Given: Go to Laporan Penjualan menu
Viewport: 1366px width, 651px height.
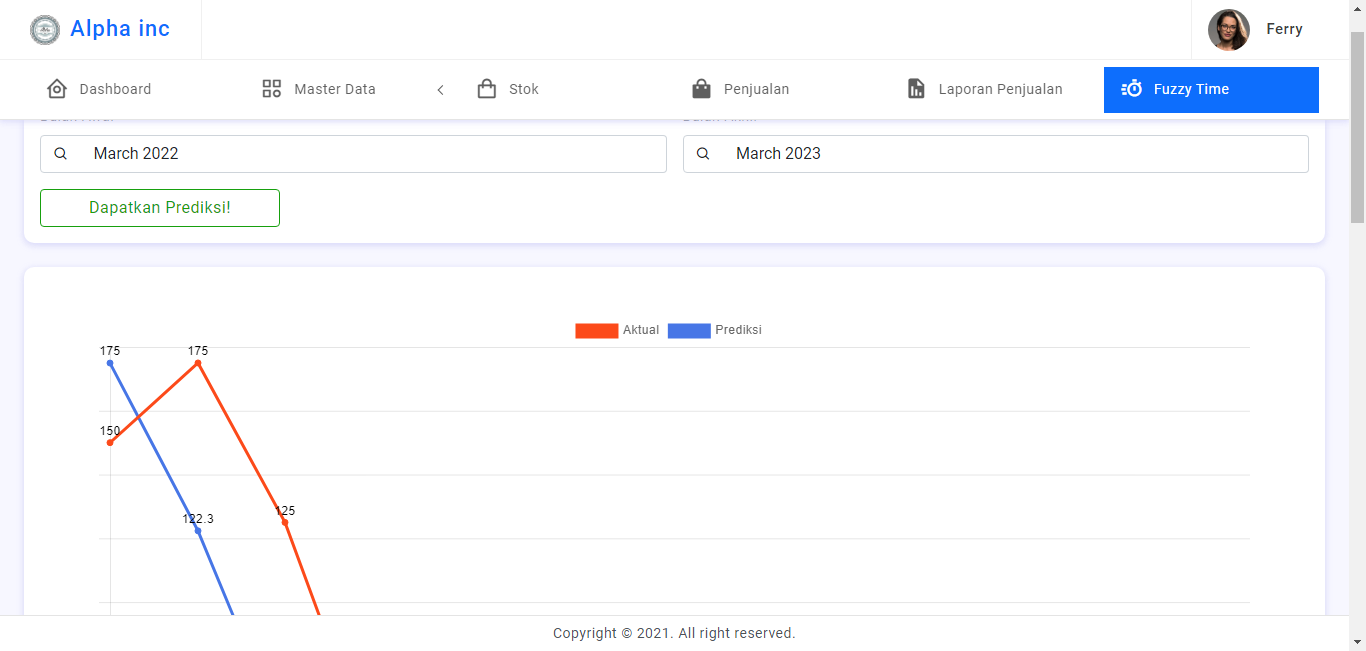Looking at the screenshot, I should (x=1000, y=89).
